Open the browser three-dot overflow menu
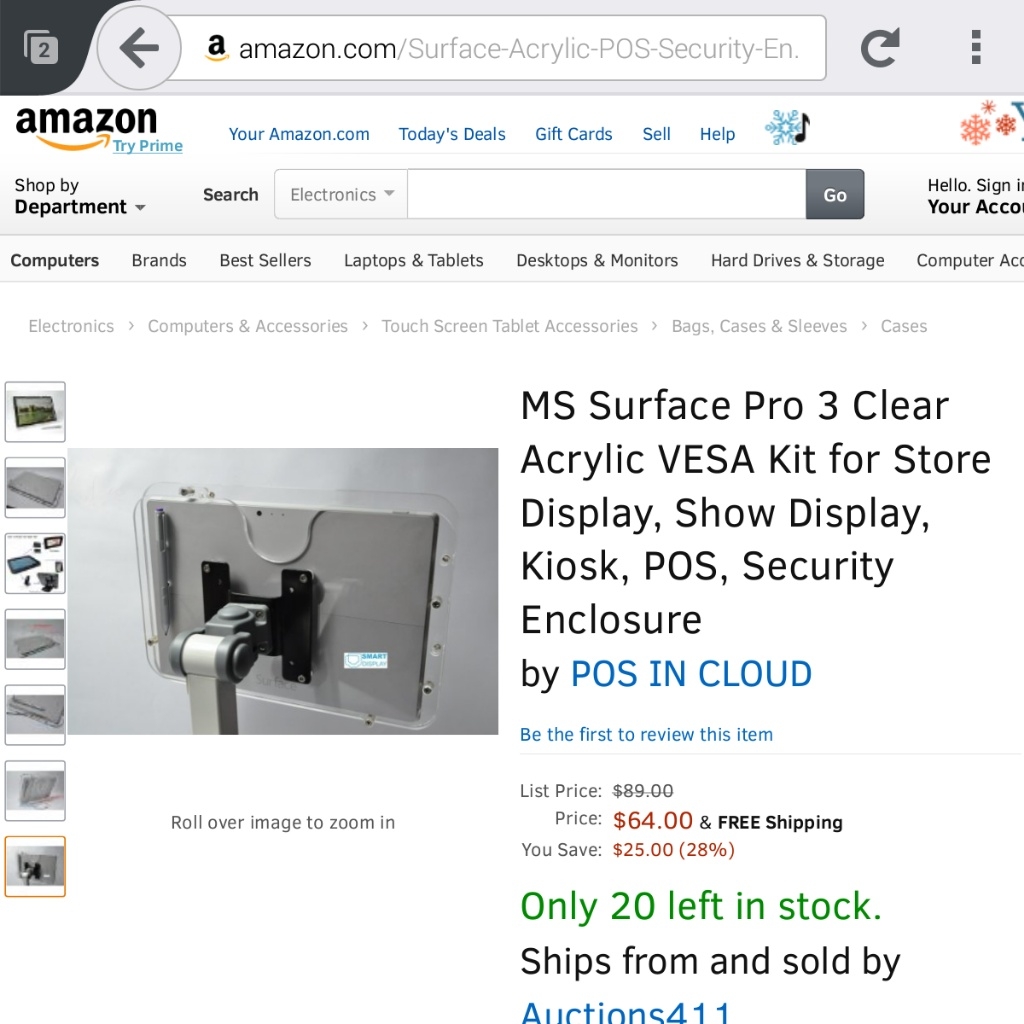1024x1024 pixels. (x=976, y=47)
